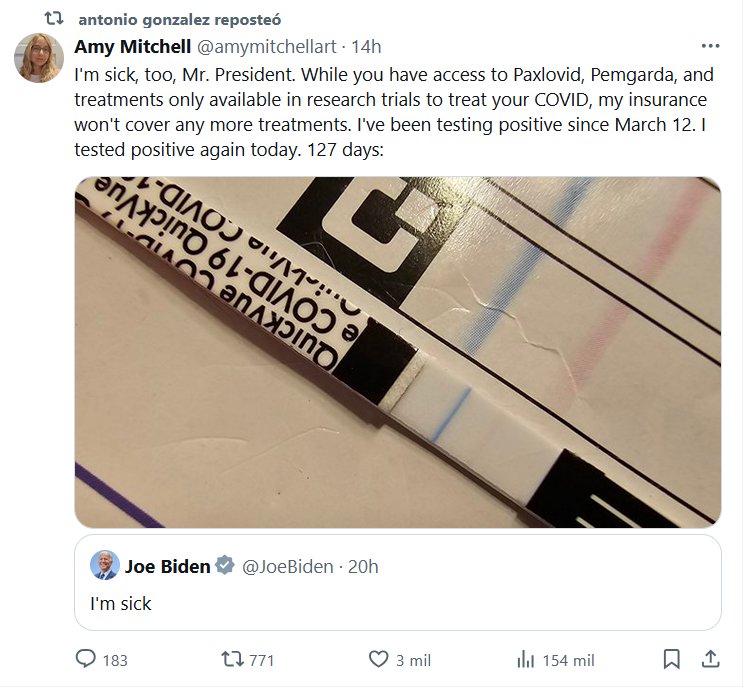The height and width of the screenshot is (688, 752).
Task: Click Joe Biden's avatar in quoted post
Action: [104, 566]
